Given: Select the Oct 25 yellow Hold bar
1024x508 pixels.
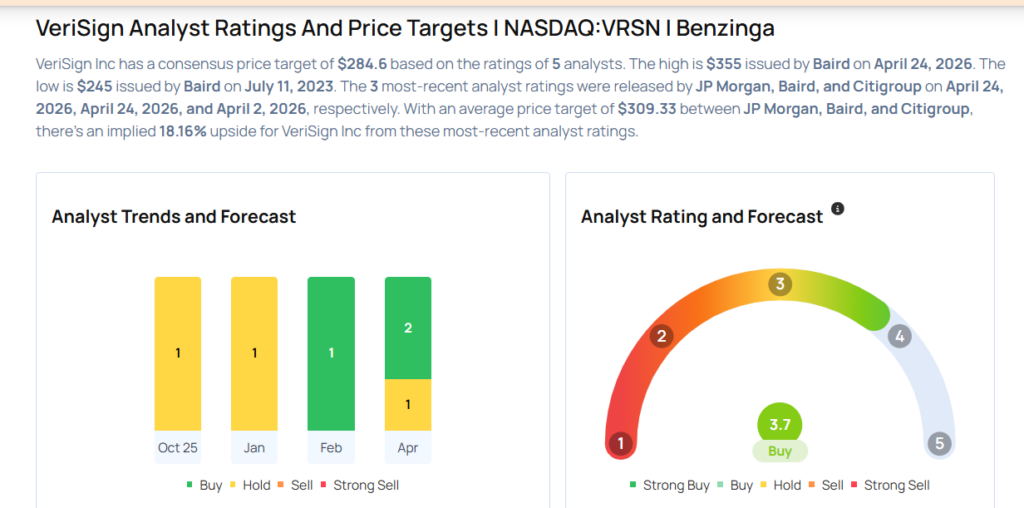Looking at the screenshot, I should [178, 353].
